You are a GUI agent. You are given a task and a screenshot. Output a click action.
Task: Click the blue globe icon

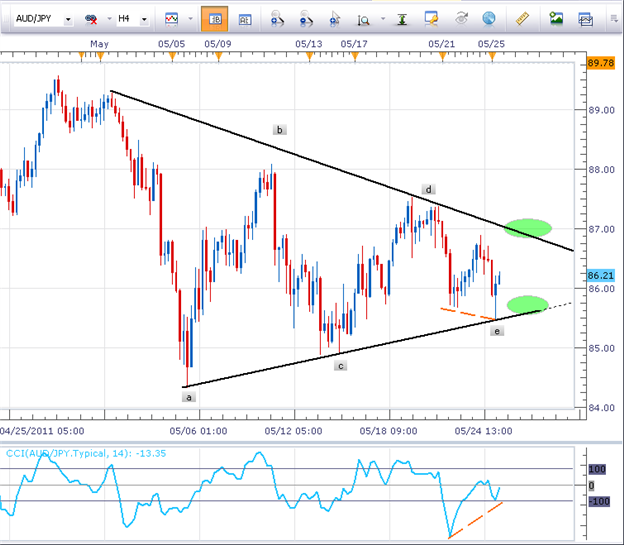click(489, 18)
